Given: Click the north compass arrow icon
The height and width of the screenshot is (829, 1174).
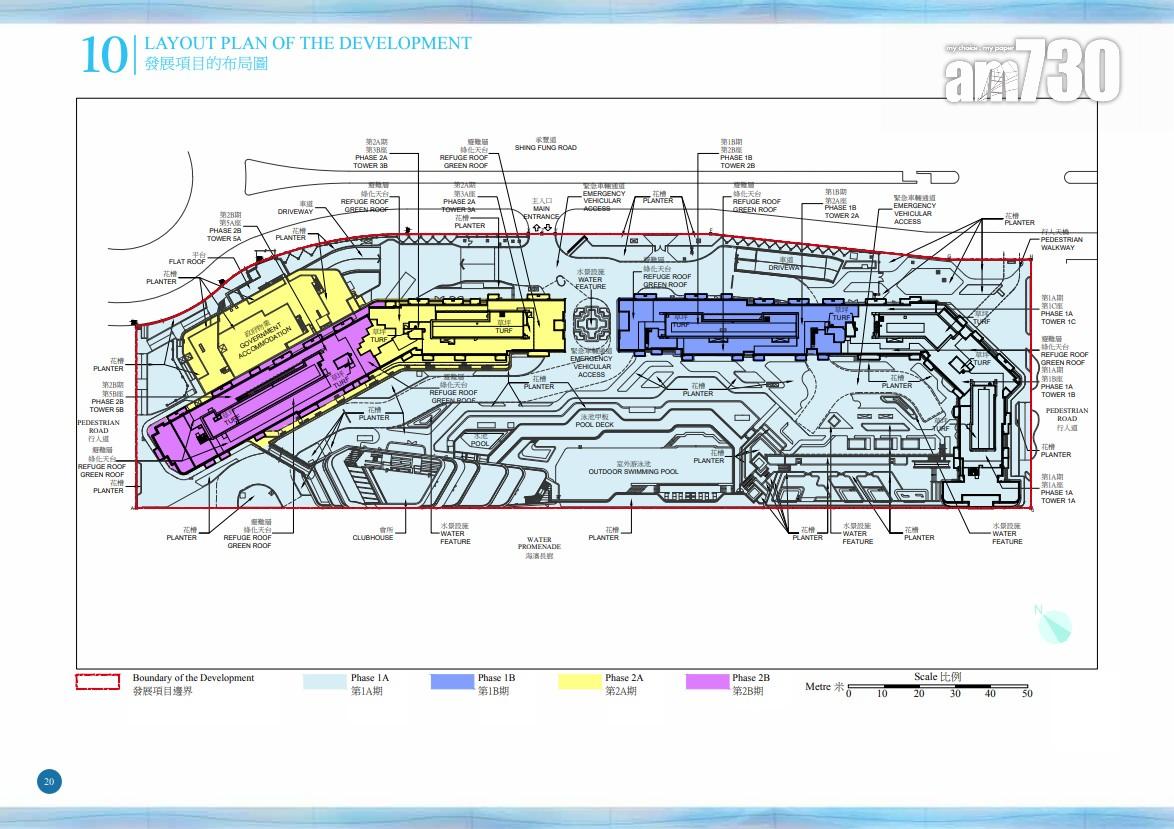Looking at the screenshot, I should point(1054,625).
